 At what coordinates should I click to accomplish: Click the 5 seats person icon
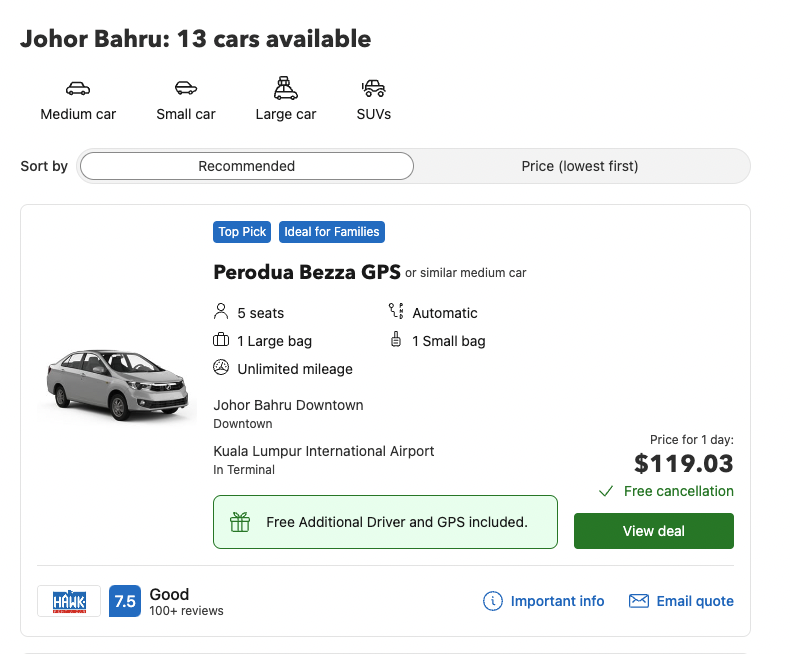click(x=222, y=312)
